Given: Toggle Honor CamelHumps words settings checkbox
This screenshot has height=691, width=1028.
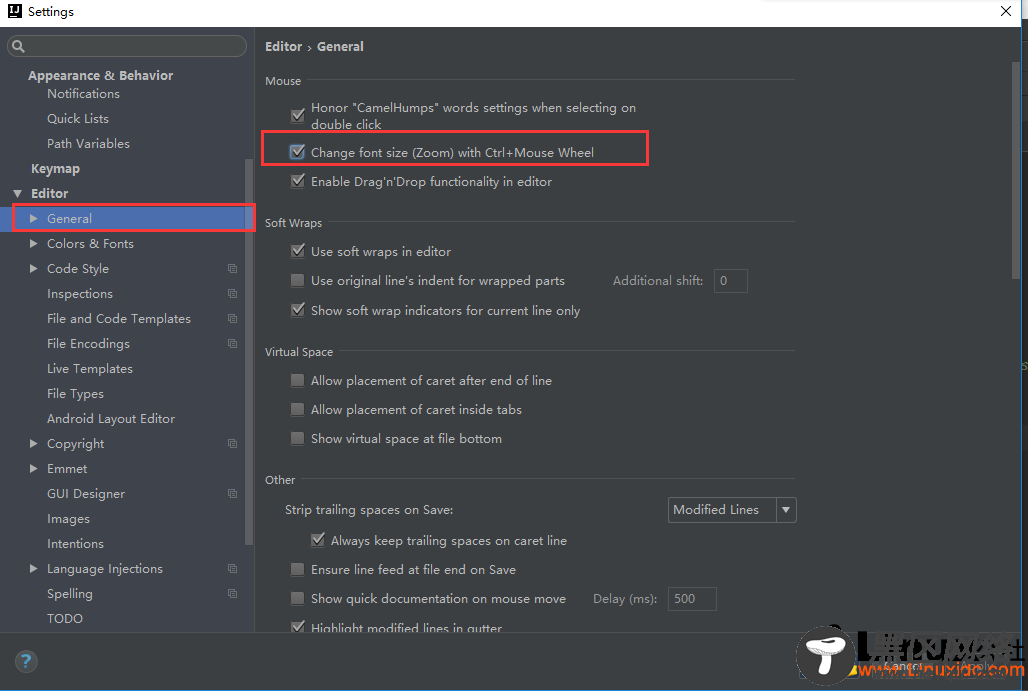Looking at the screenshot, I should coord(298,115).
